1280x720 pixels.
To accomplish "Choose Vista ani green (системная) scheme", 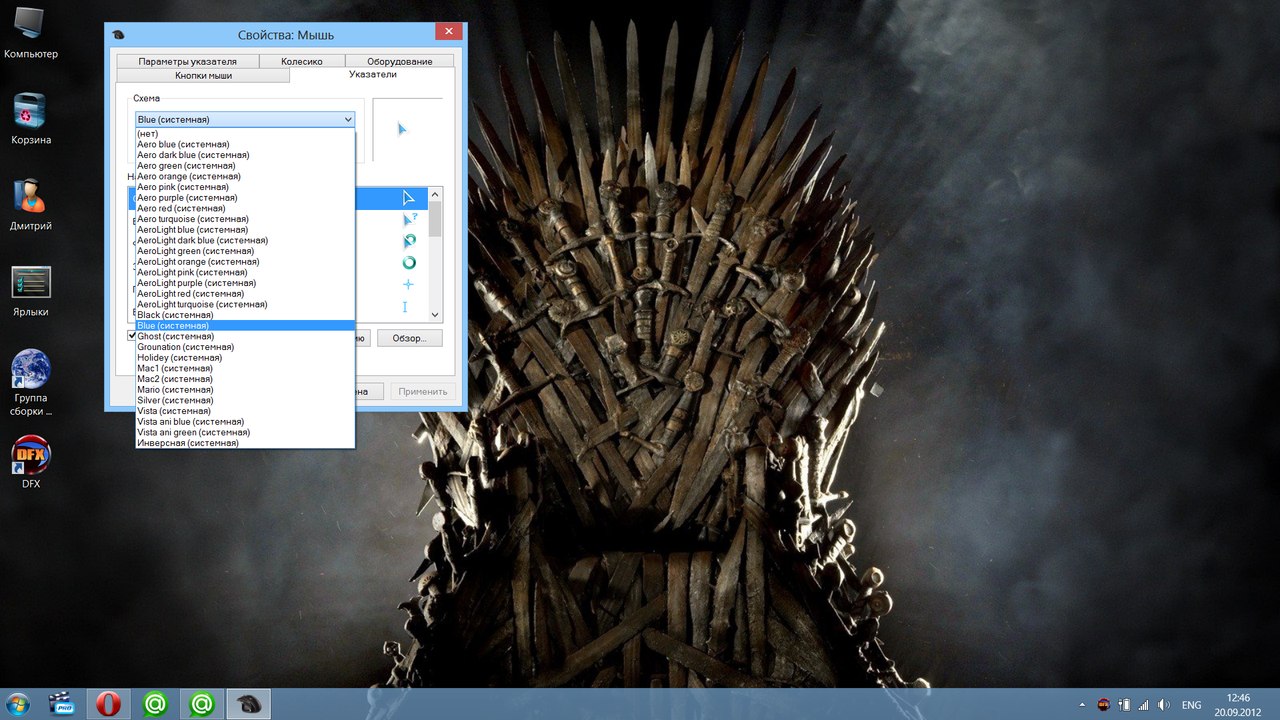I will pos(245,432).
